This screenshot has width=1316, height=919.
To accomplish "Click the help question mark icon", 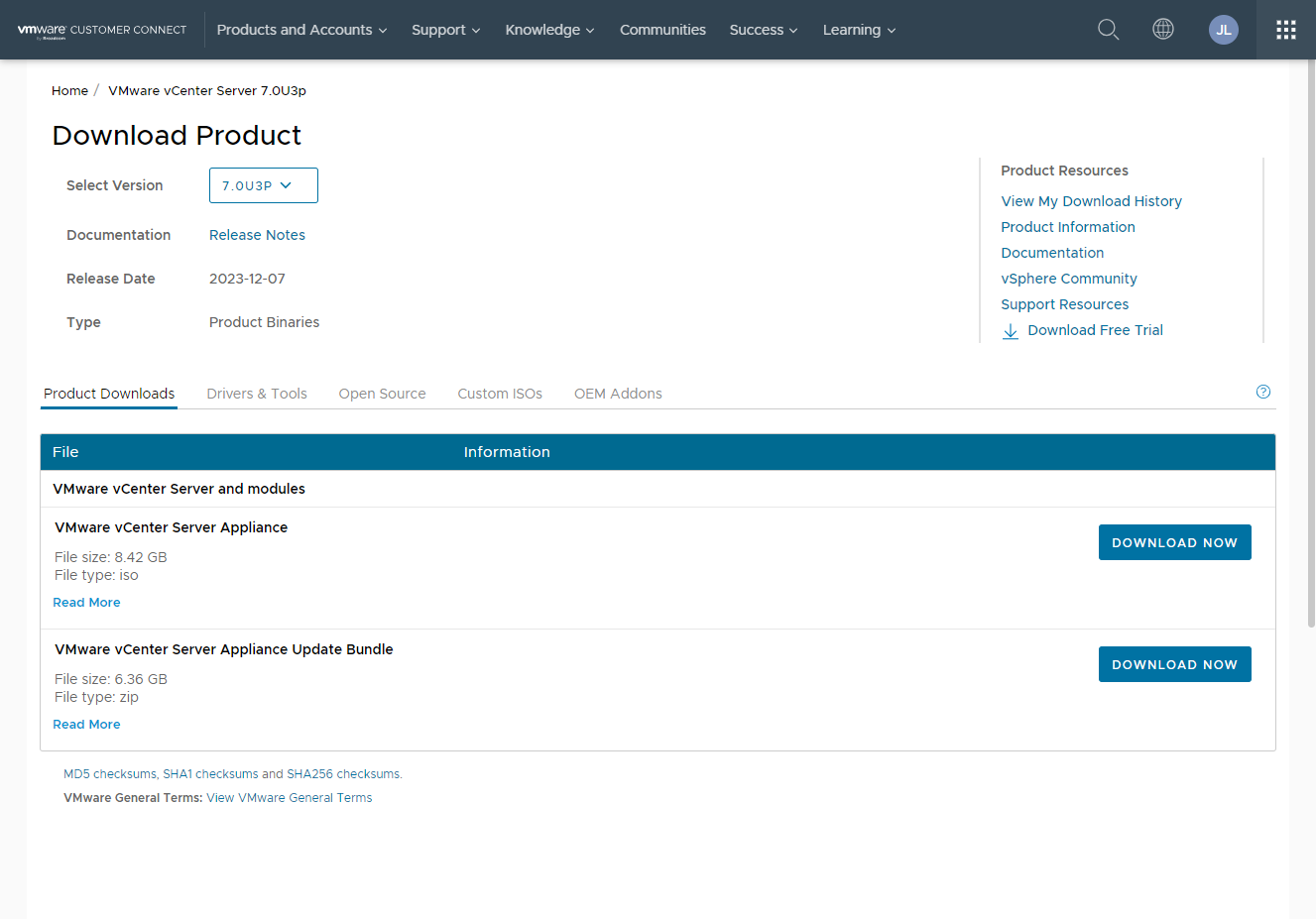I will tap(1263, 392).
